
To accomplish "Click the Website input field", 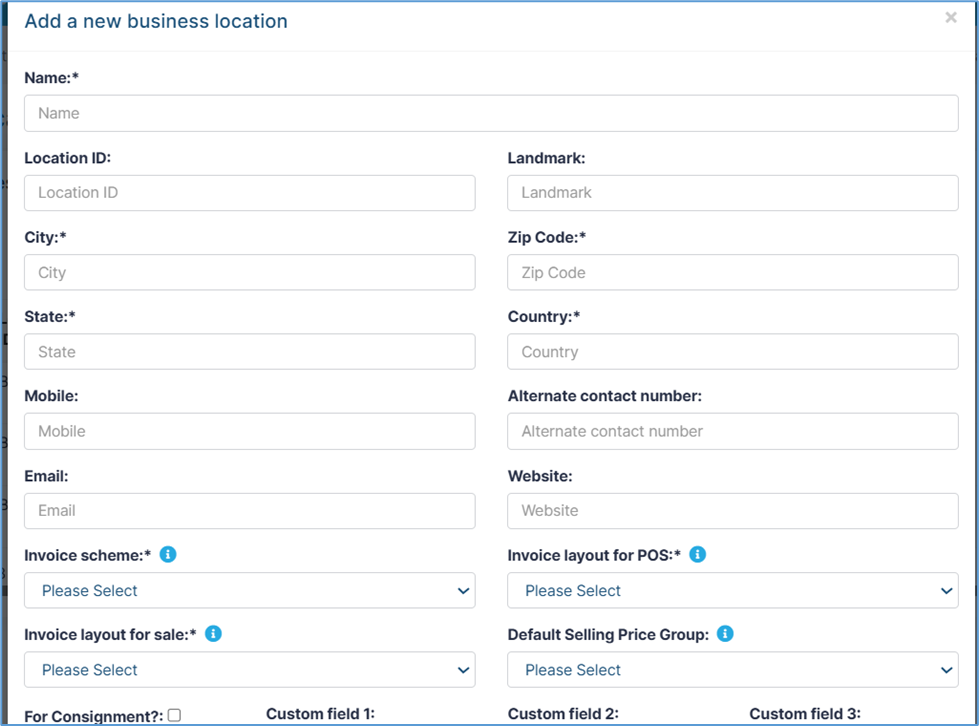I will [732, 510].
